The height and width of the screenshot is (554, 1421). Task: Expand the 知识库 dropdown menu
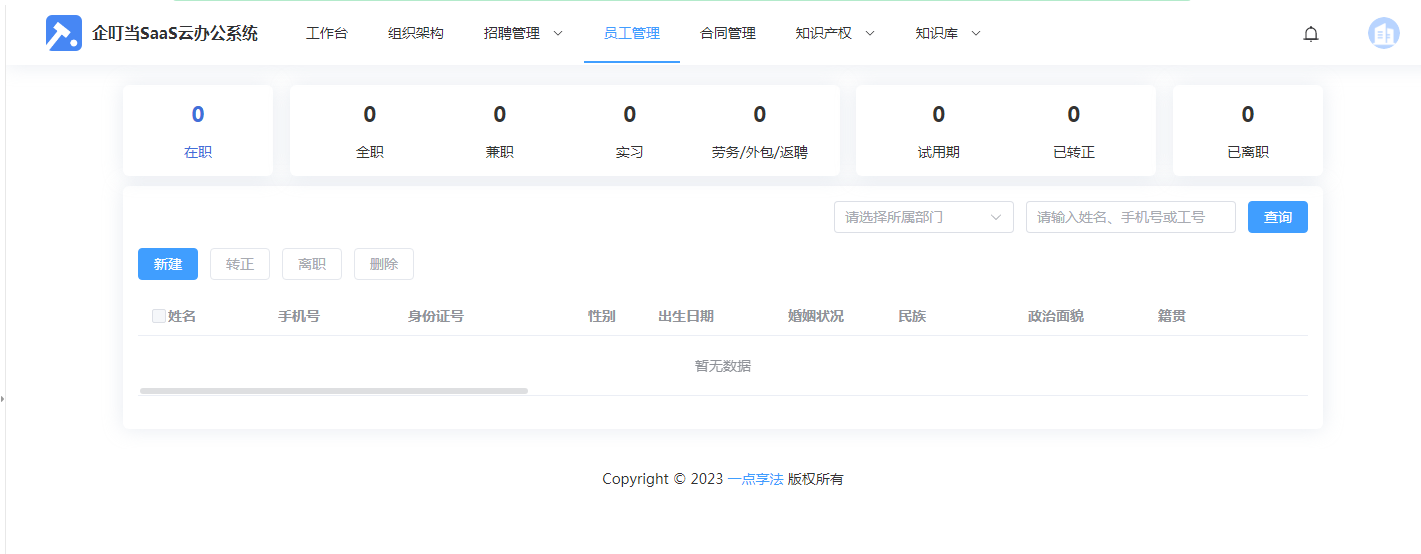click(x=948, y=33)
